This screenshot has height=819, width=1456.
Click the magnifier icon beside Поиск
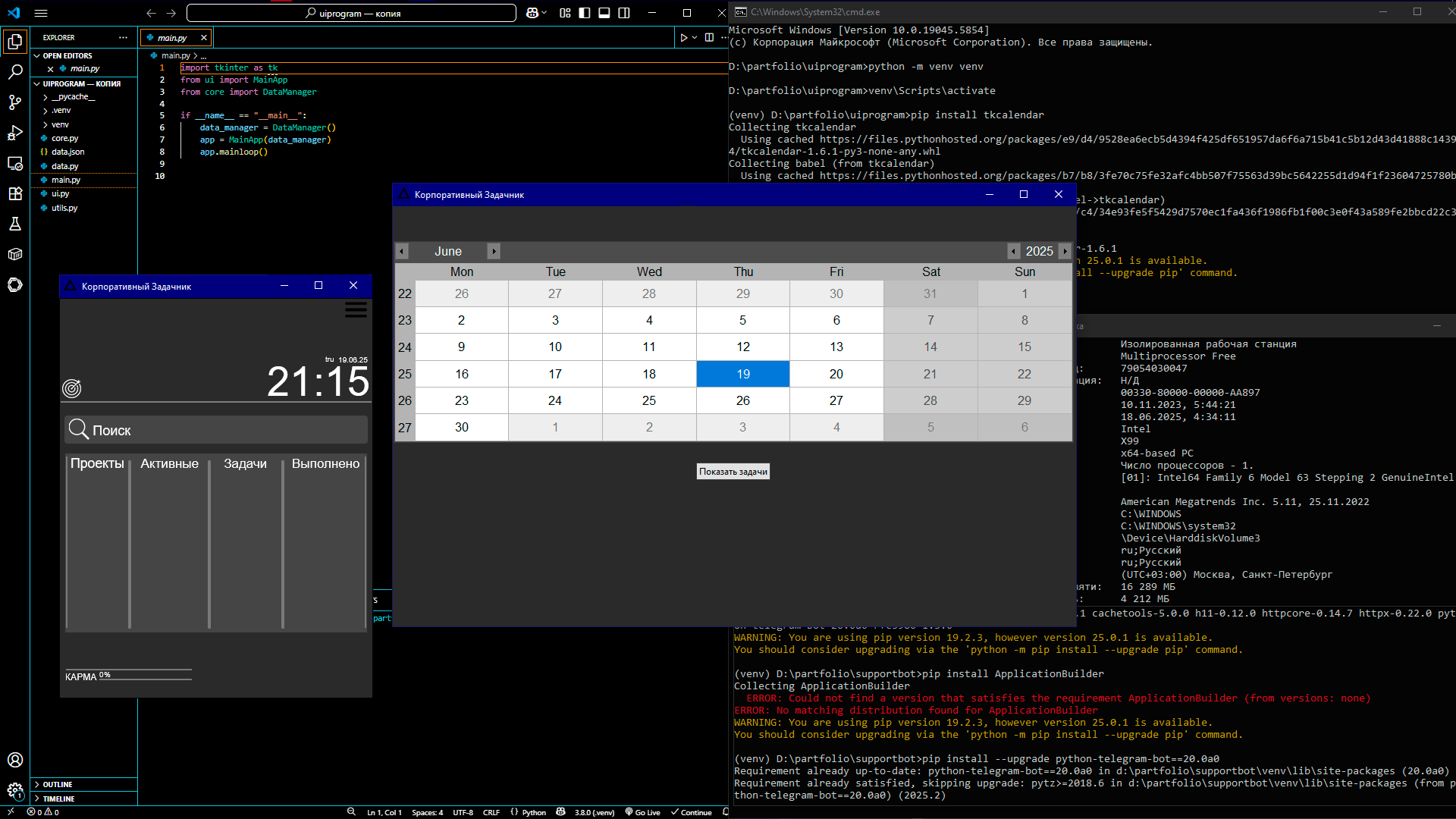(79, 429)
